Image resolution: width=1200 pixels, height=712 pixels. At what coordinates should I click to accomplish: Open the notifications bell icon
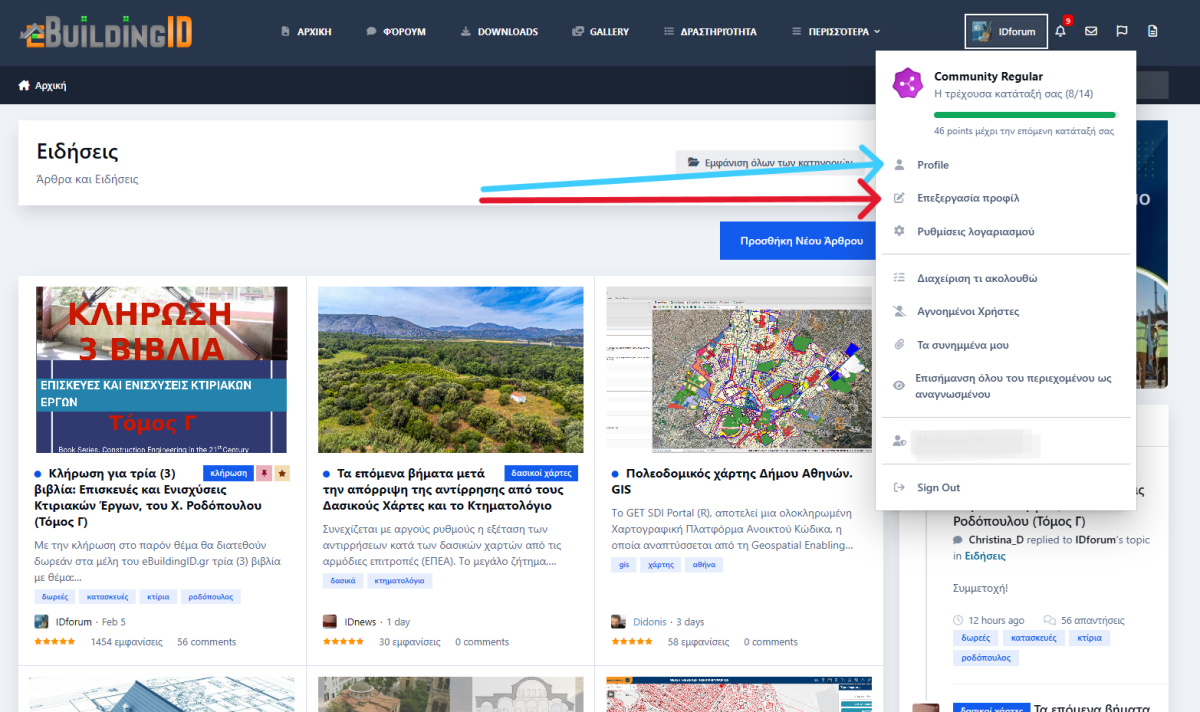point(1060,32)
